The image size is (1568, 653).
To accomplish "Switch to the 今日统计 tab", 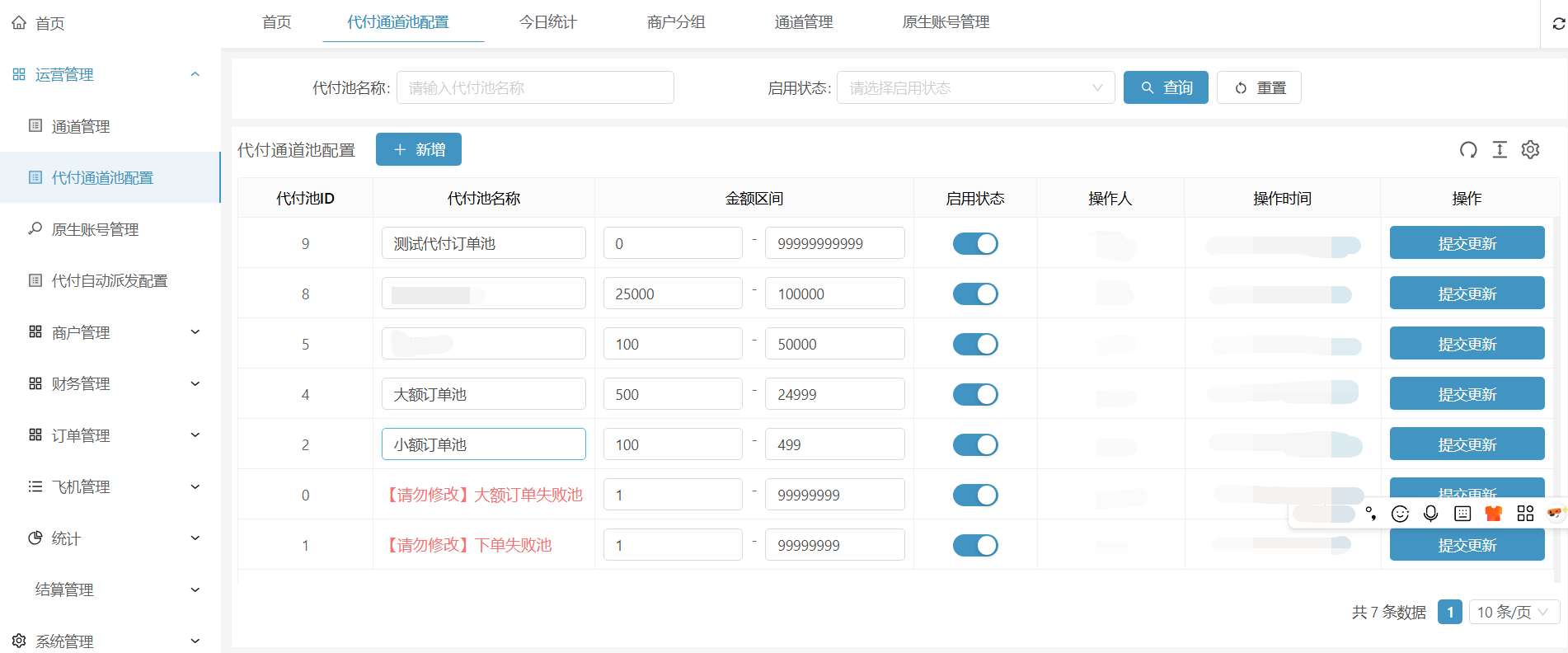I will pos(548,22).
